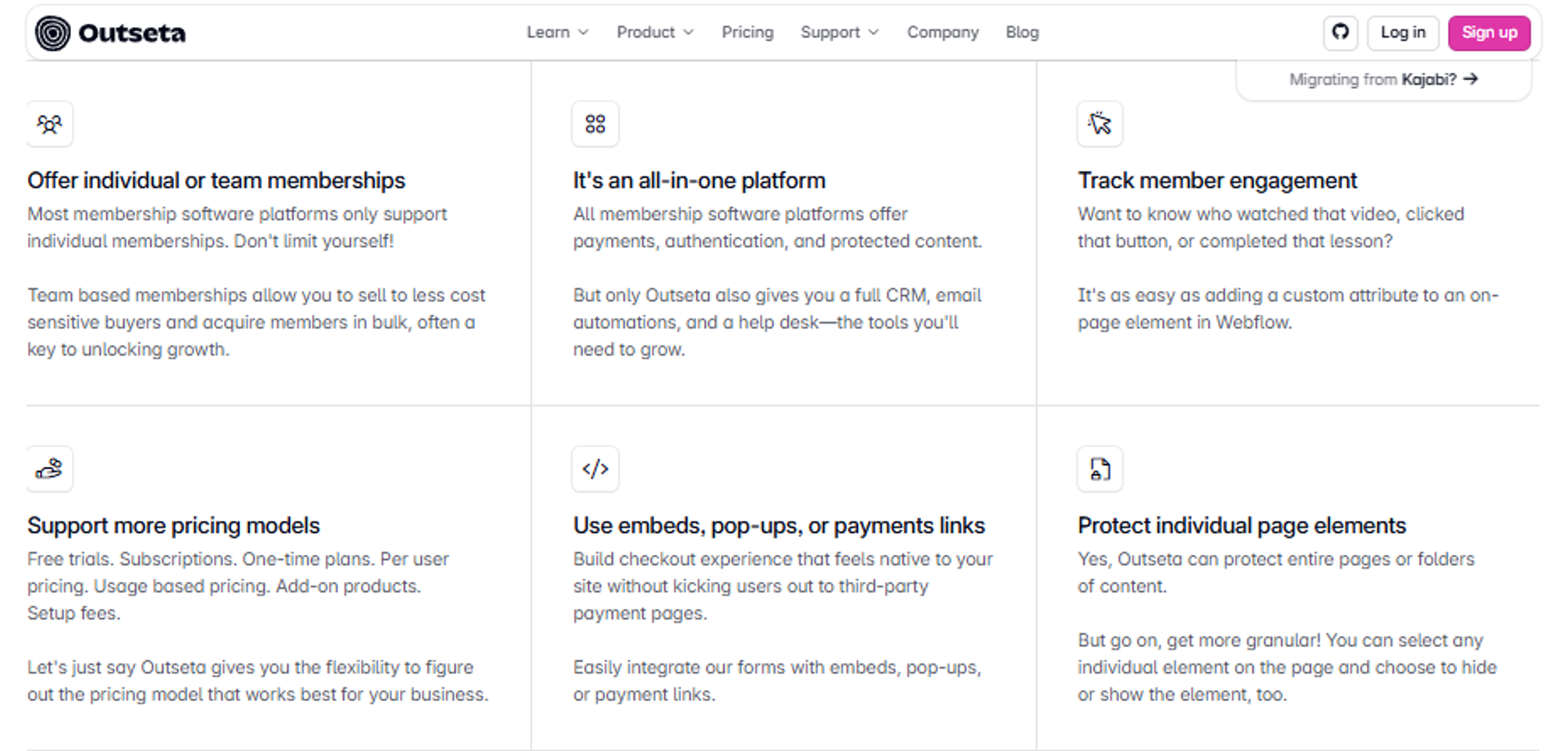The image size is (1568, 751).
Task: Click paragraph starting Easily integrate our forms
Action: [777, 681]
